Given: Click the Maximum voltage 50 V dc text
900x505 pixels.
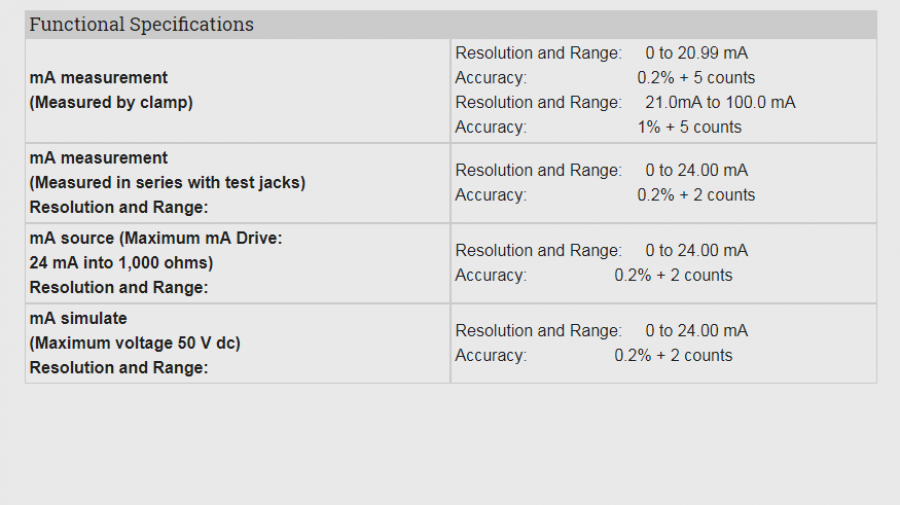Looking at the screenshot, I should (135, 343).
